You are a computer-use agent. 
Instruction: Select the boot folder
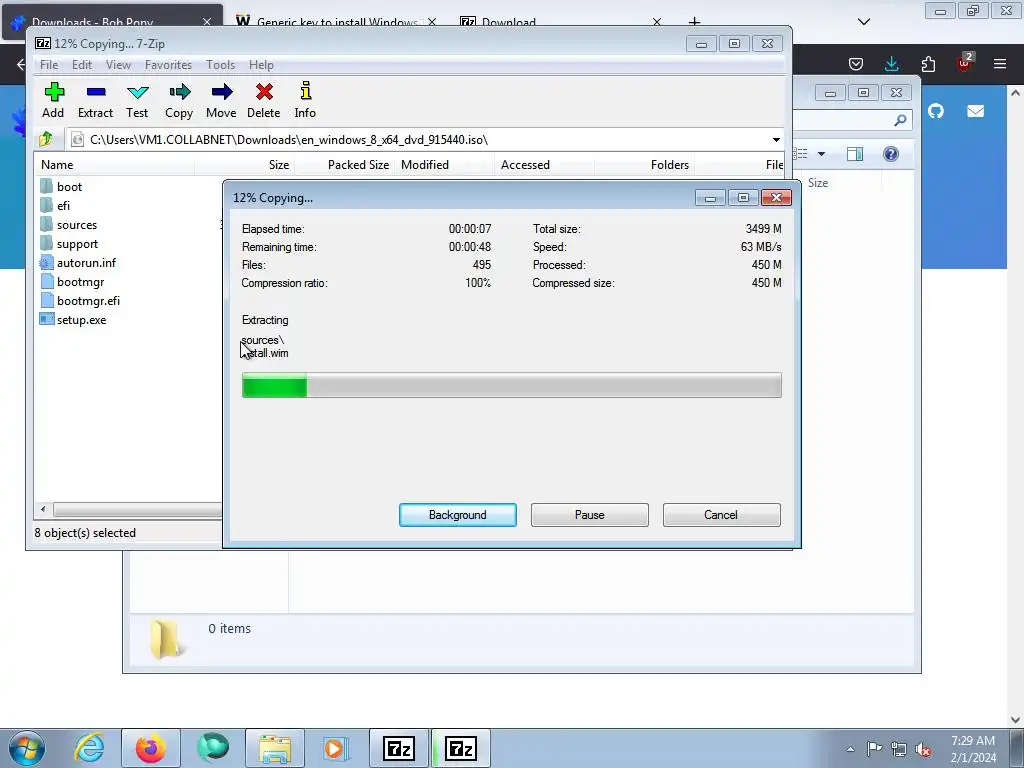tap(61, 187)
